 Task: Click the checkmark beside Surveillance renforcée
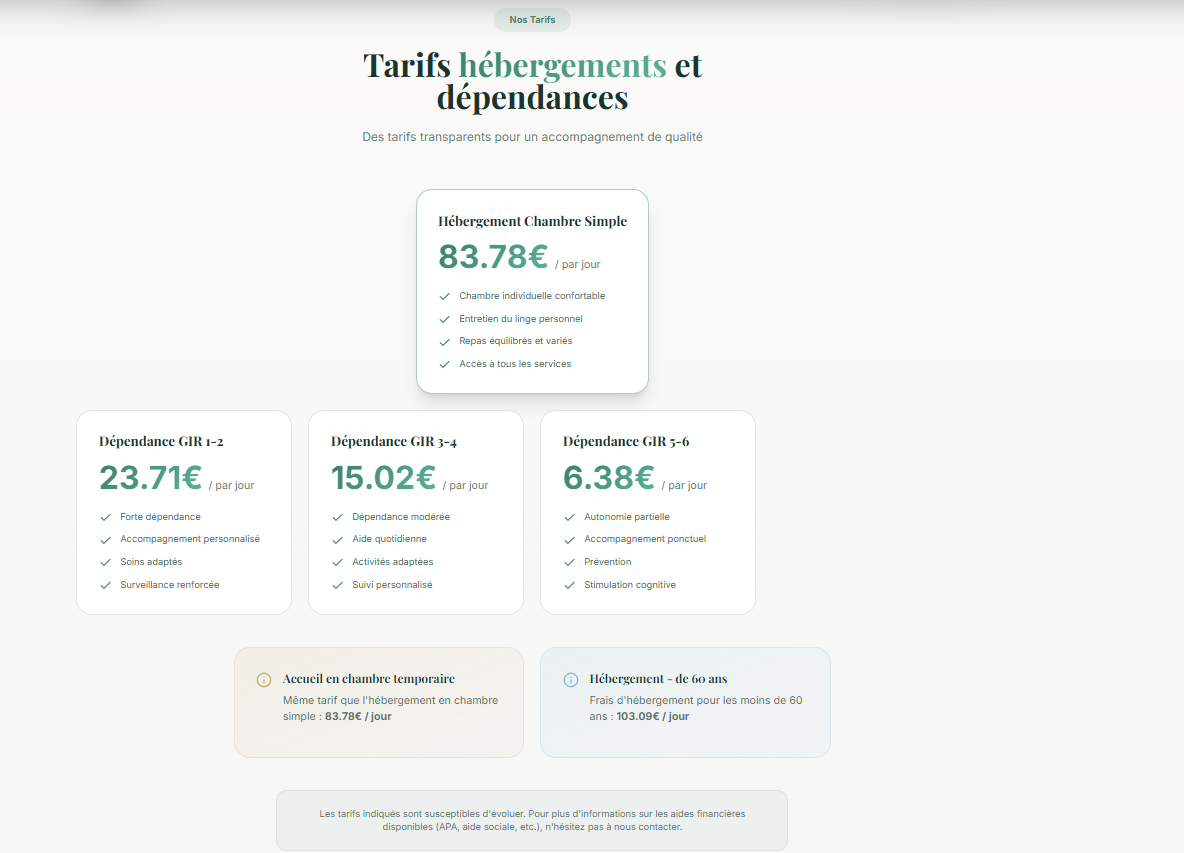(105, 584)
